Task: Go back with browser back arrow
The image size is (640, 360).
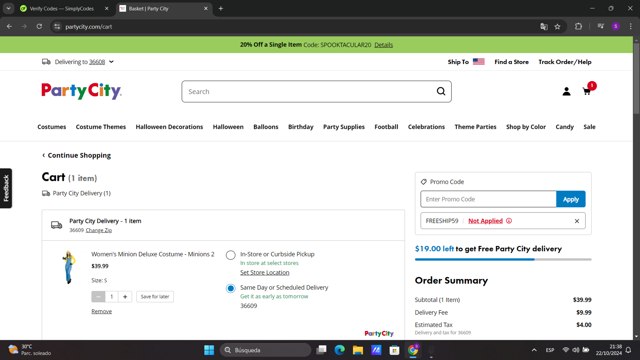Action: (x=9, y=27)
